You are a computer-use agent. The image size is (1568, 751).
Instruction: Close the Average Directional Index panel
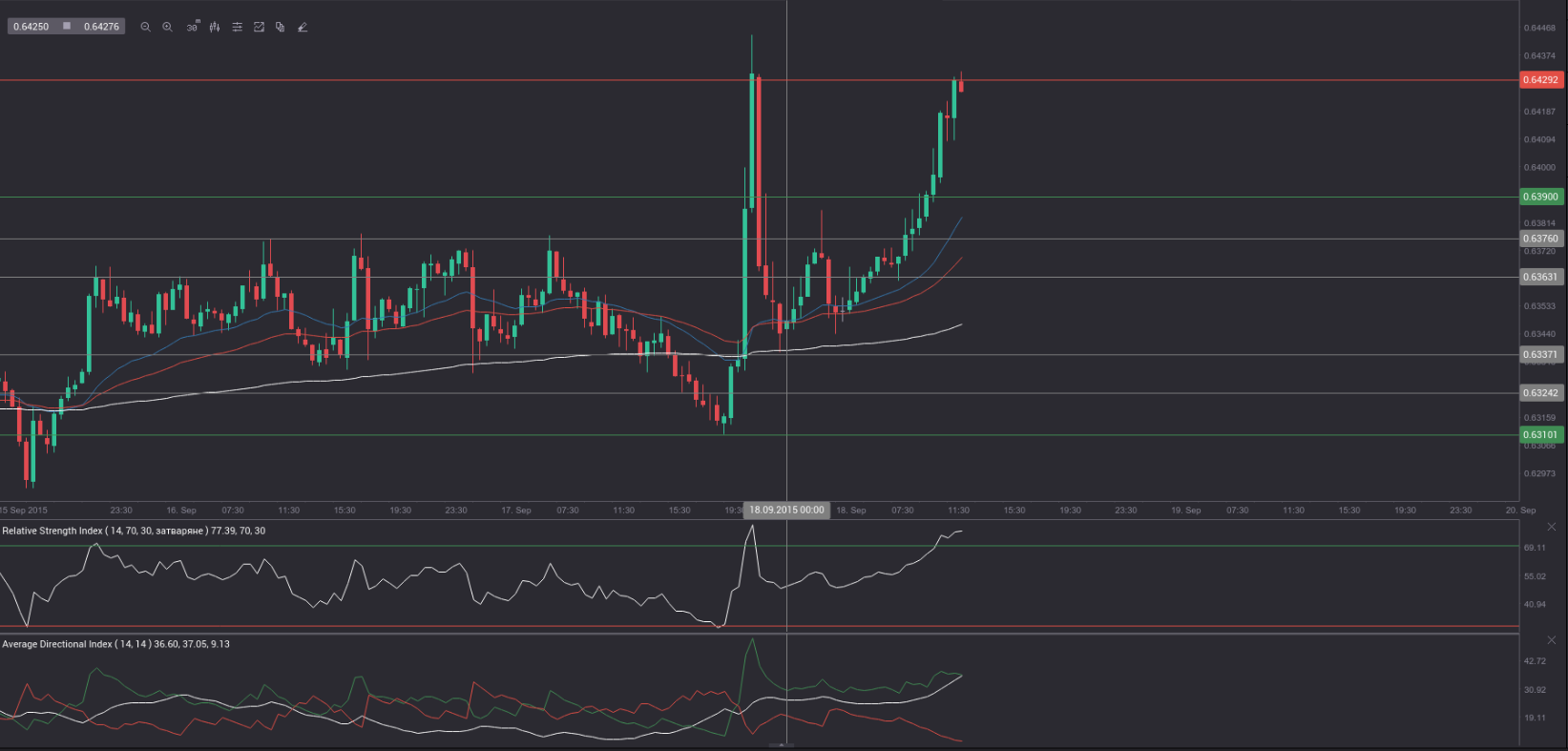click(1552, 640)
